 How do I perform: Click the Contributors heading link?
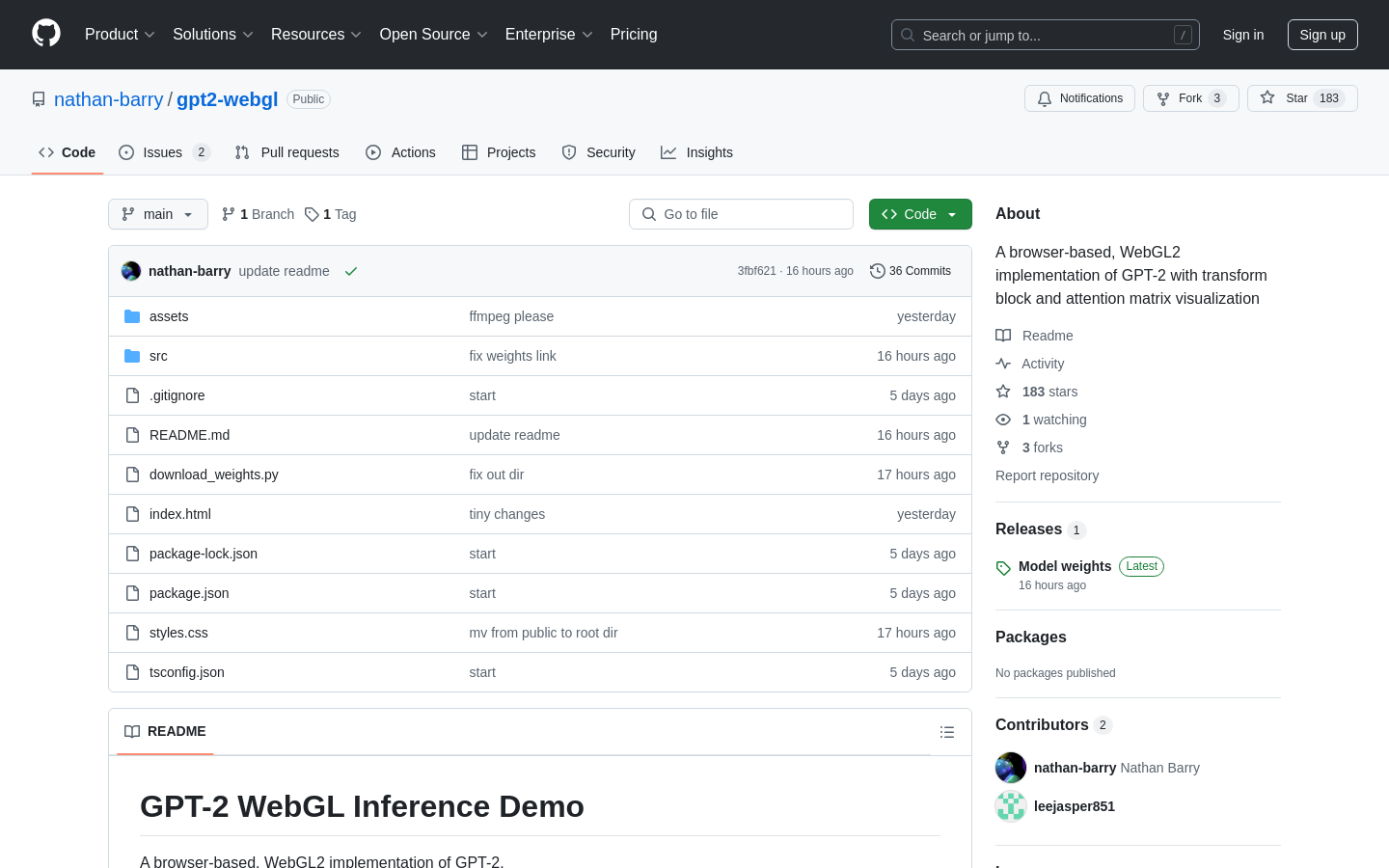[1042, 725]
